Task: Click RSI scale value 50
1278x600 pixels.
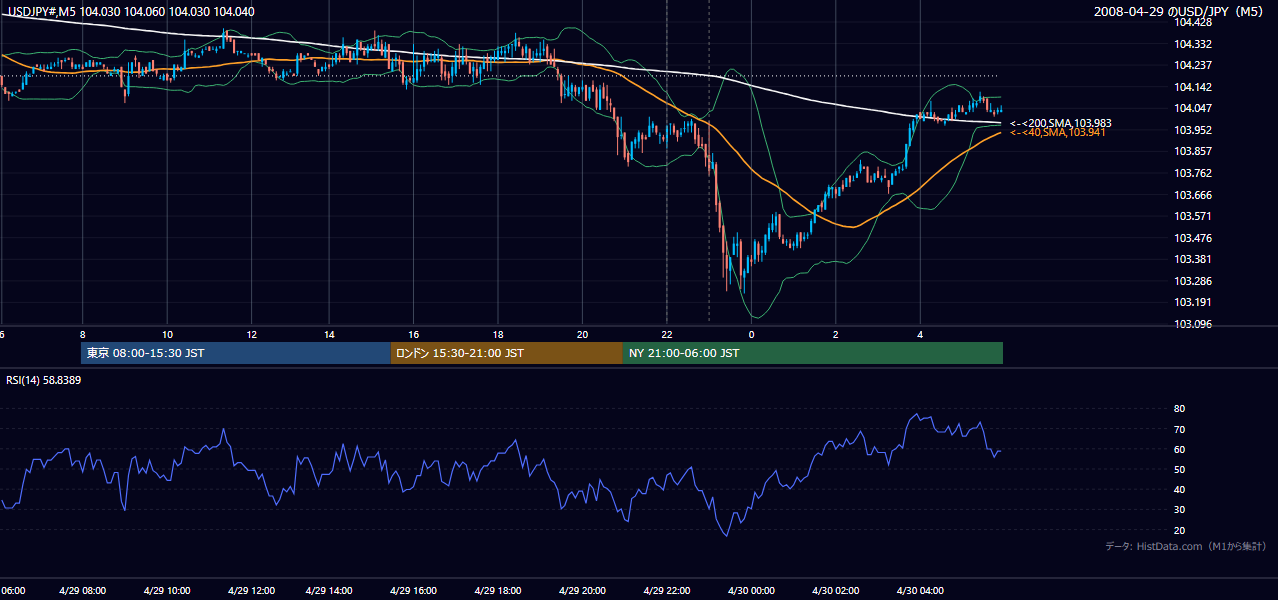Action: (1180, 469)
